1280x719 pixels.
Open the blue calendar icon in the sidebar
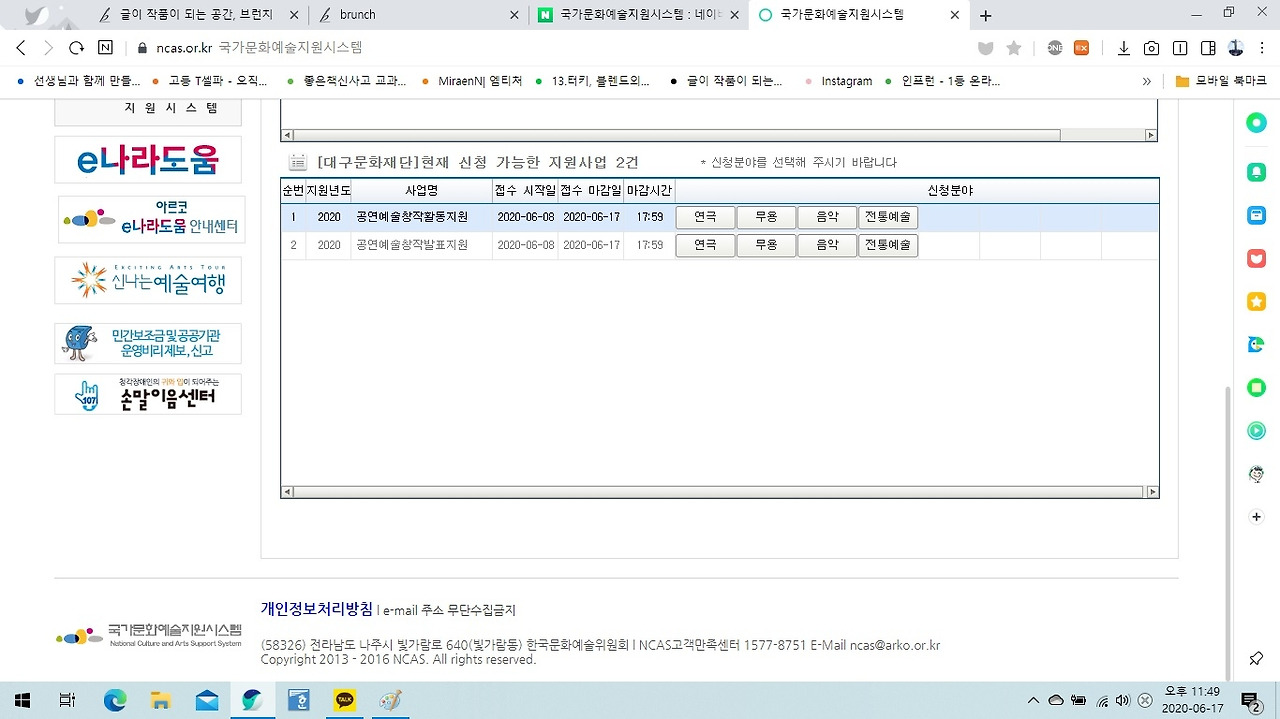1256,215
